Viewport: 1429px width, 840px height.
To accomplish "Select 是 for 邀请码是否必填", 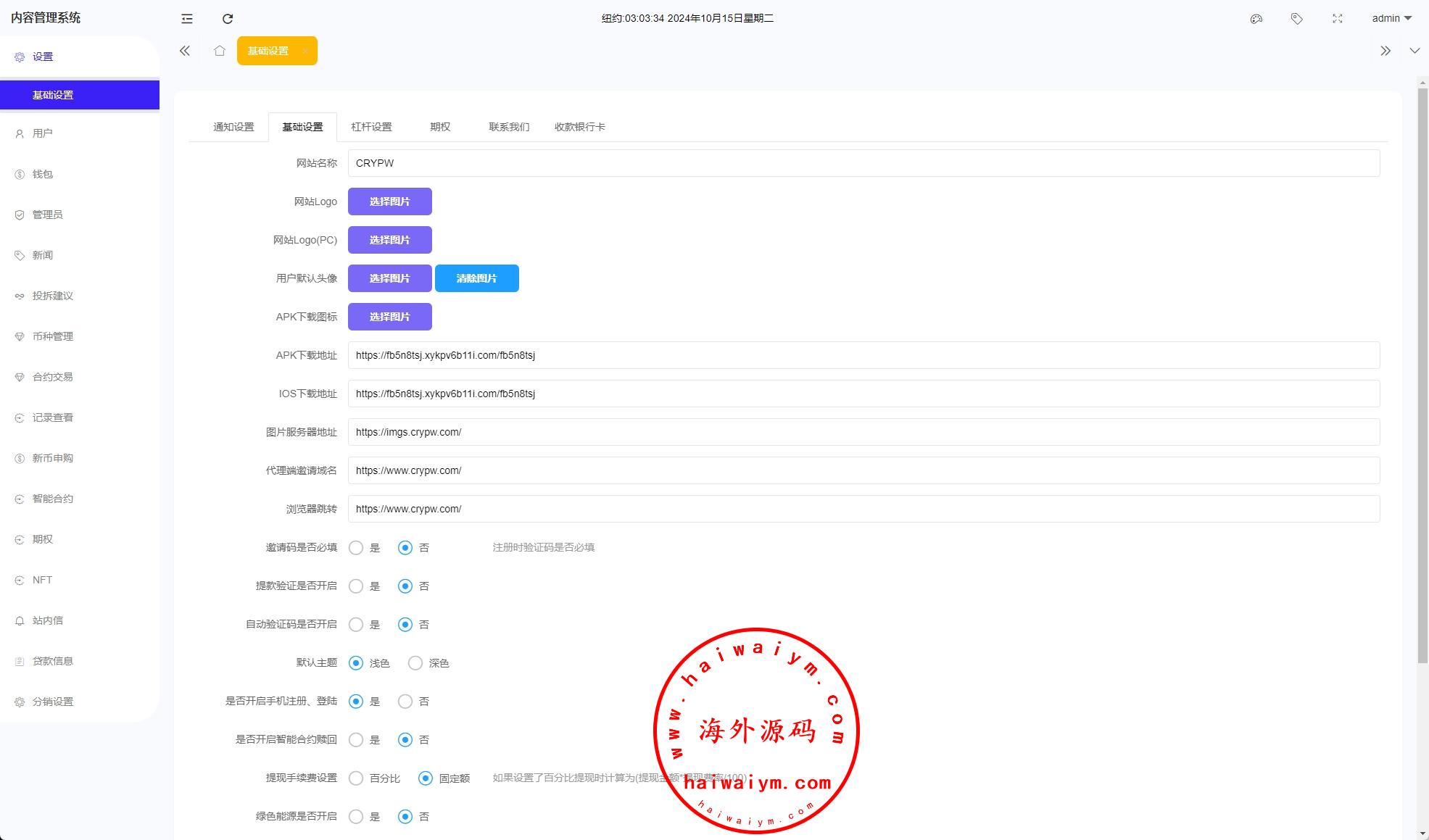I will point(356,548).
